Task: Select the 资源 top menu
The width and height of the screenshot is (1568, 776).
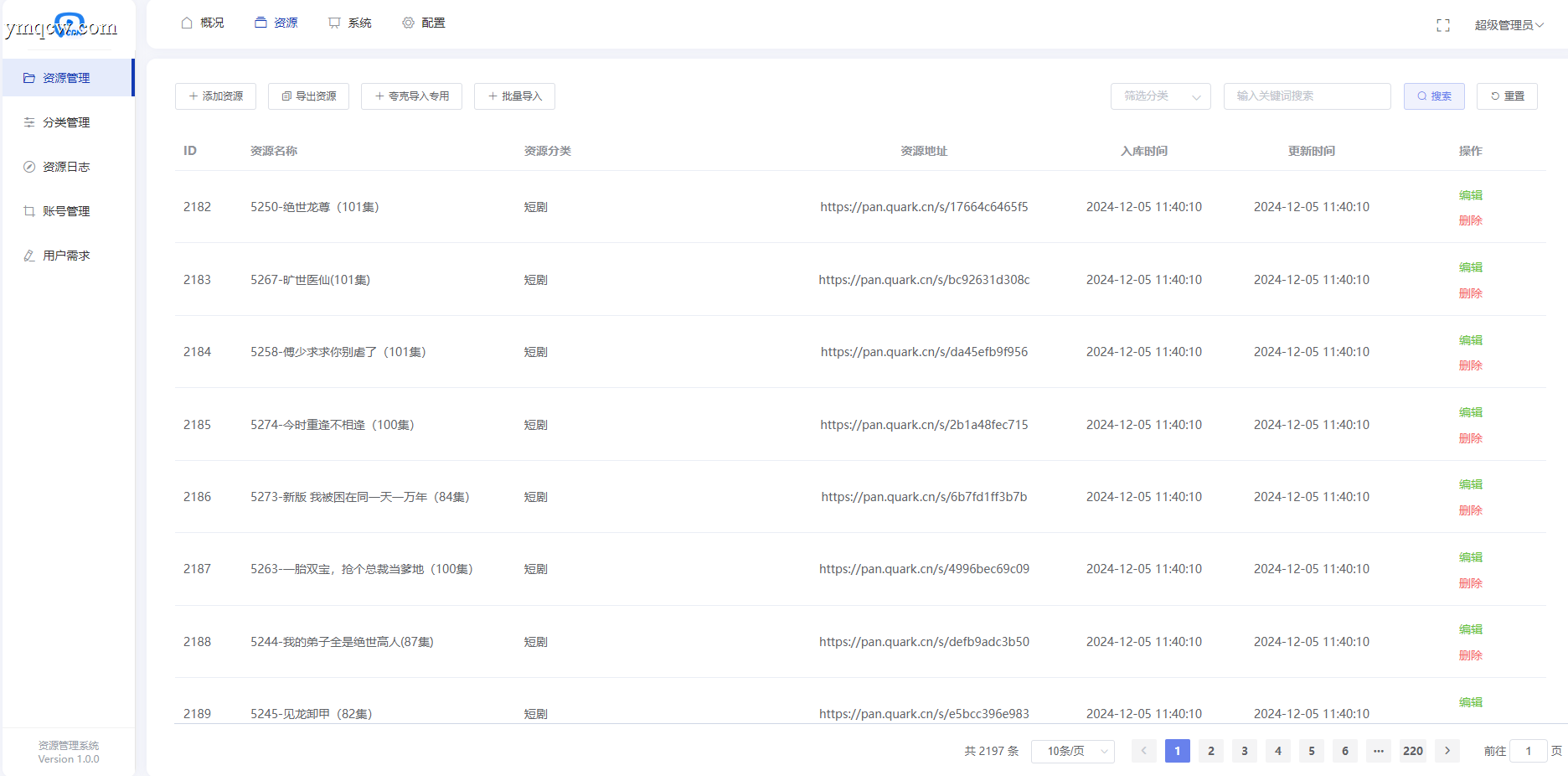Action: tap(276, 23)
